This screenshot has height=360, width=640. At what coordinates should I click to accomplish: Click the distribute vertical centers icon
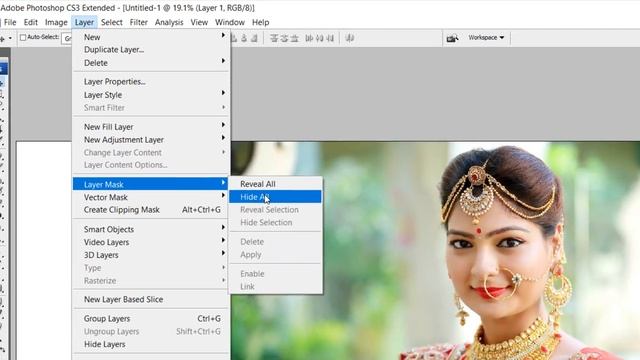pos(284,38)
